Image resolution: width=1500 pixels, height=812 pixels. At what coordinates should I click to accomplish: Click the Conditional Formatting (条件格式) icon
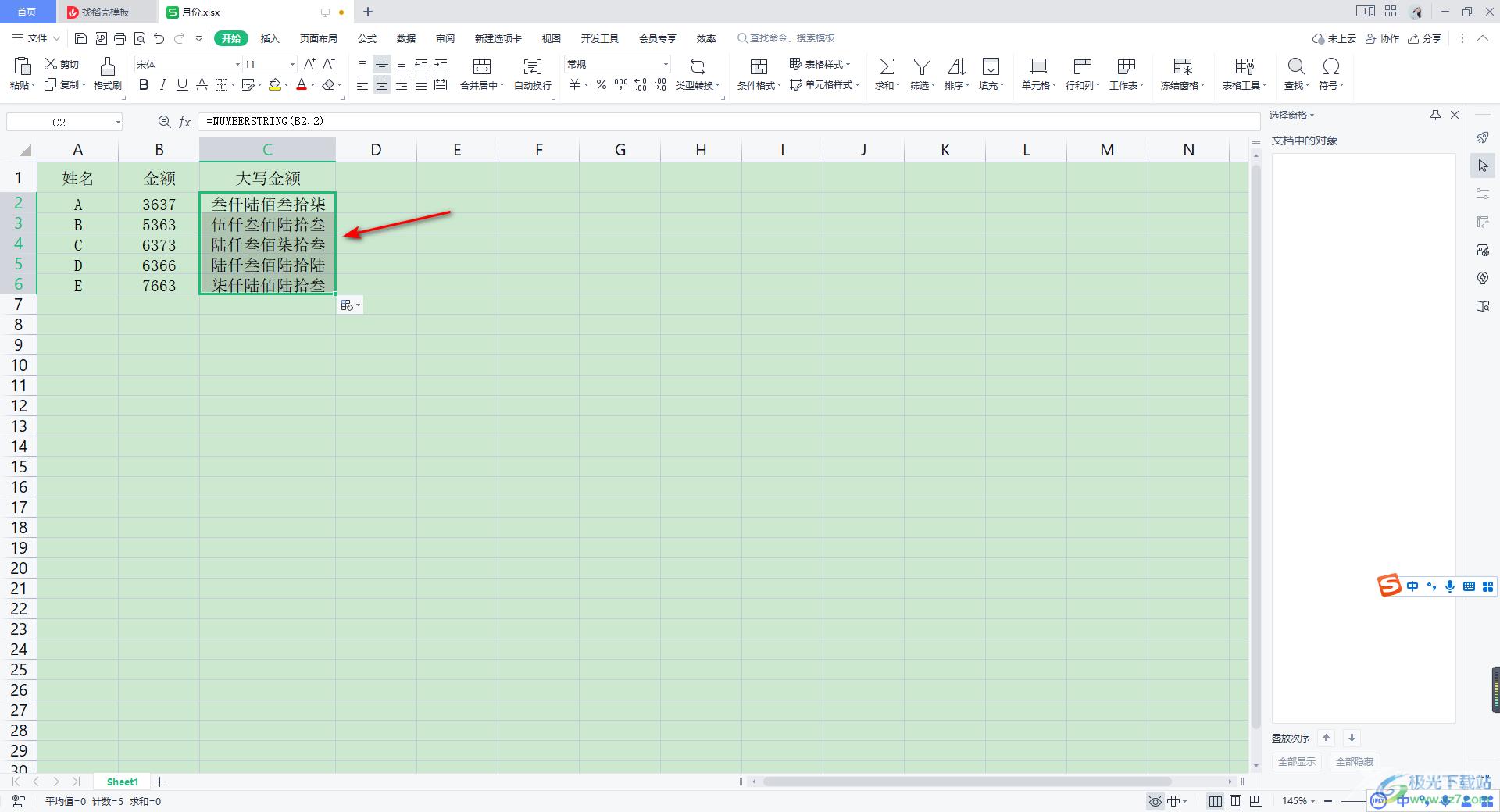[759, 66]
